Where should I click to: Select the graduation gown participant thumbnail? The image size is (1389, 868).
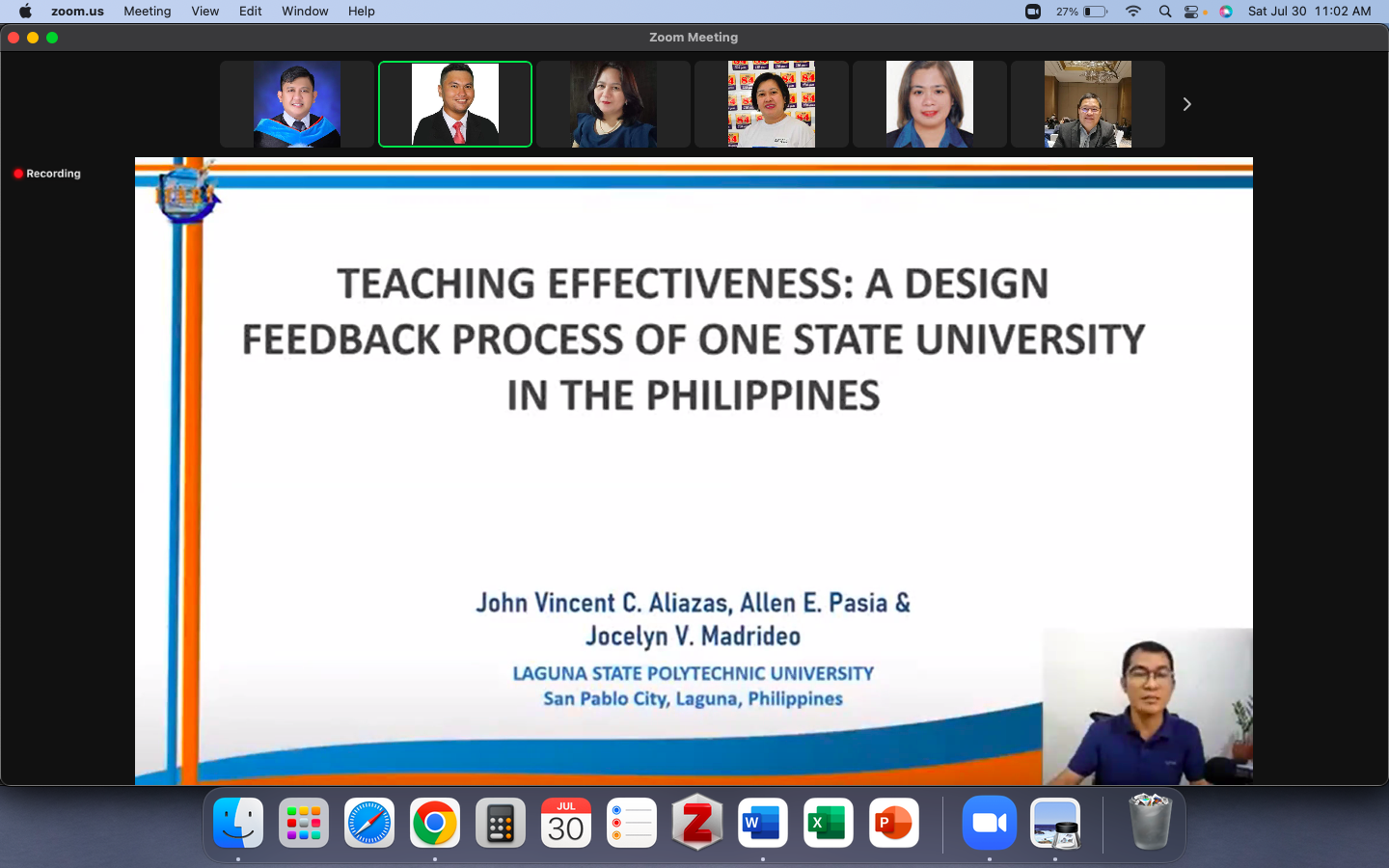(x=296, y=104)
